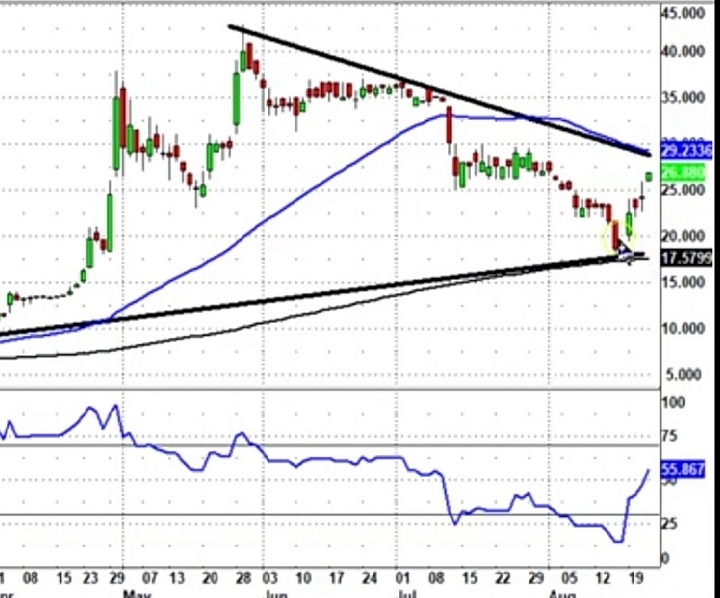The height and width of the screenshot is (598, 720).
Task: Click the 19 date label on time axis
Action: (x=636, y=578)
